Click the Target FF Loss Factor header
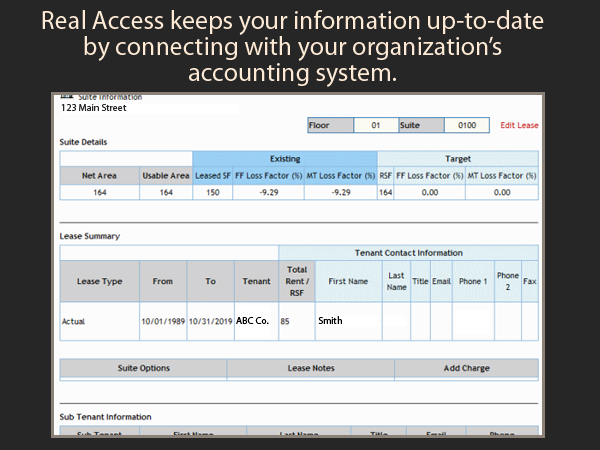 pos(430,176)
